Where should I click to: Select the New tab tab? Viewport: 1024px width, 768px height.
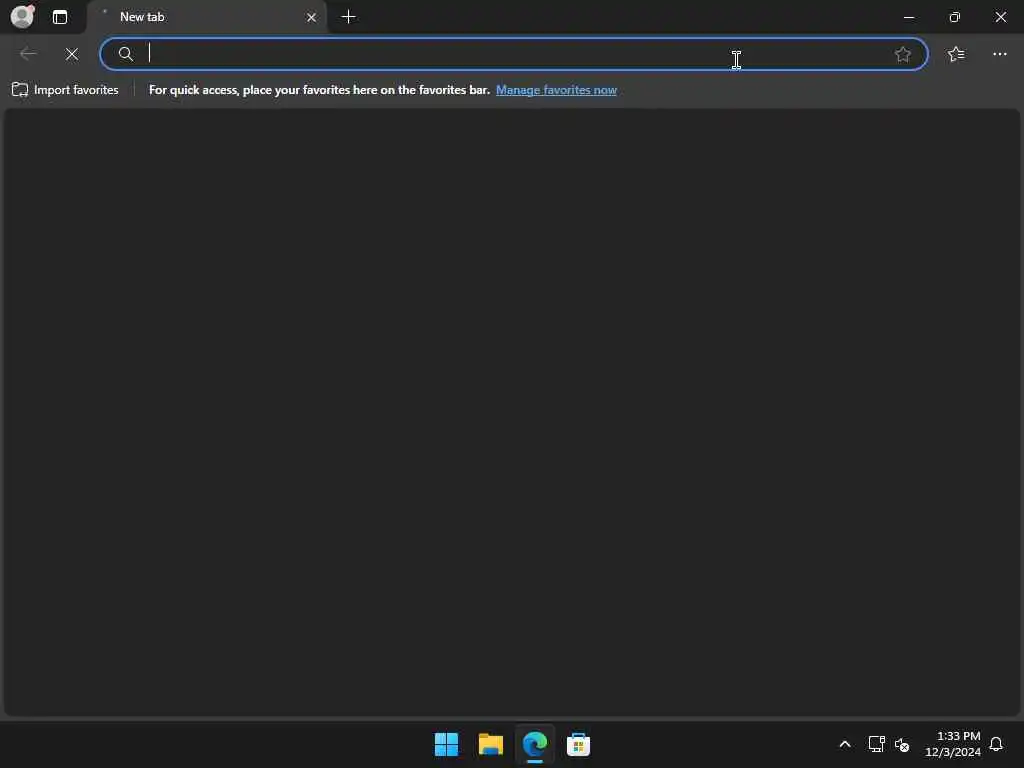(207, 17)
